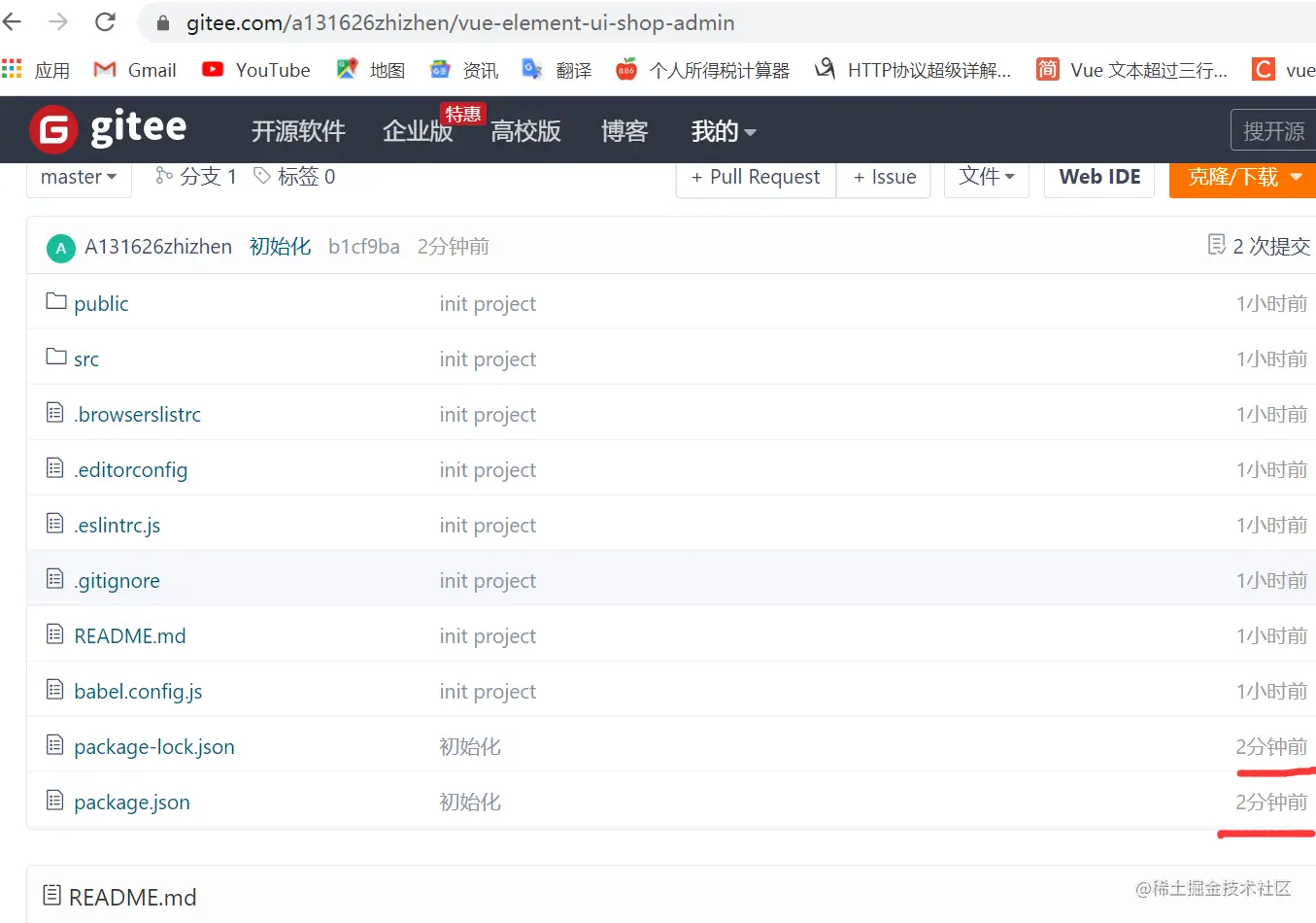Open the .gitignore file

tap(118, 580)
